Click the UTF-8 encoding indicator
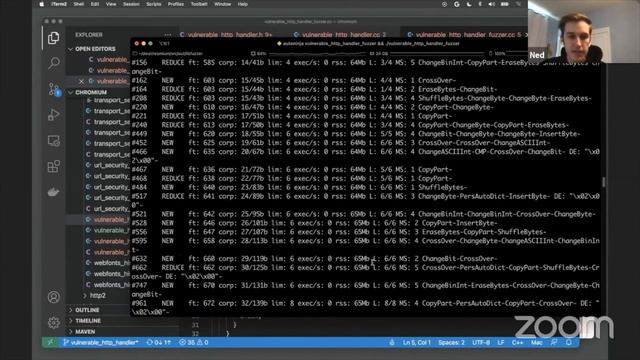The width and height of the screenshot is (640, 360). pyautogui.click(x=481, y=342)
